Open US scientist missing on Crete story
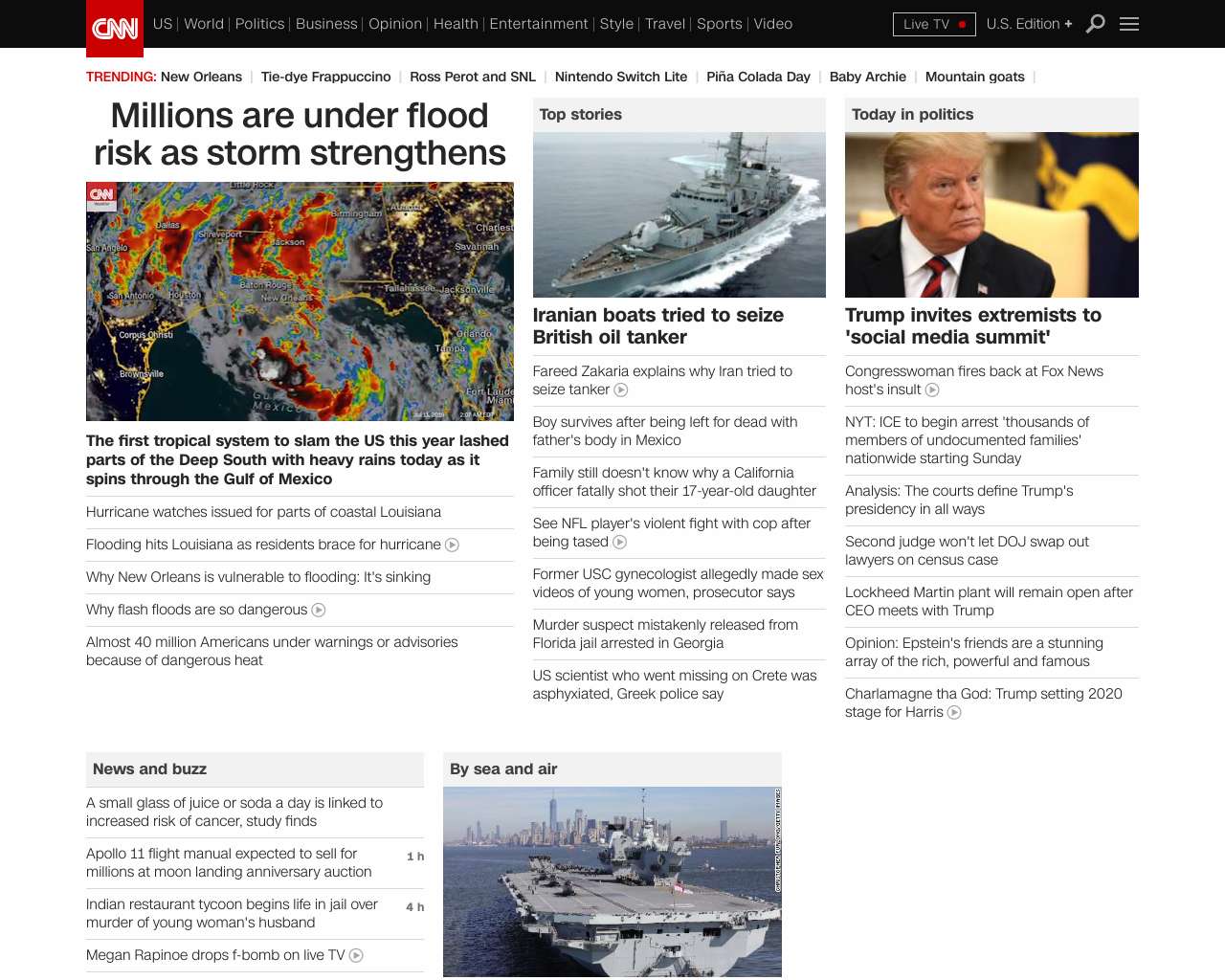This screenshot has width=1225, height=980. pos(675,684)
